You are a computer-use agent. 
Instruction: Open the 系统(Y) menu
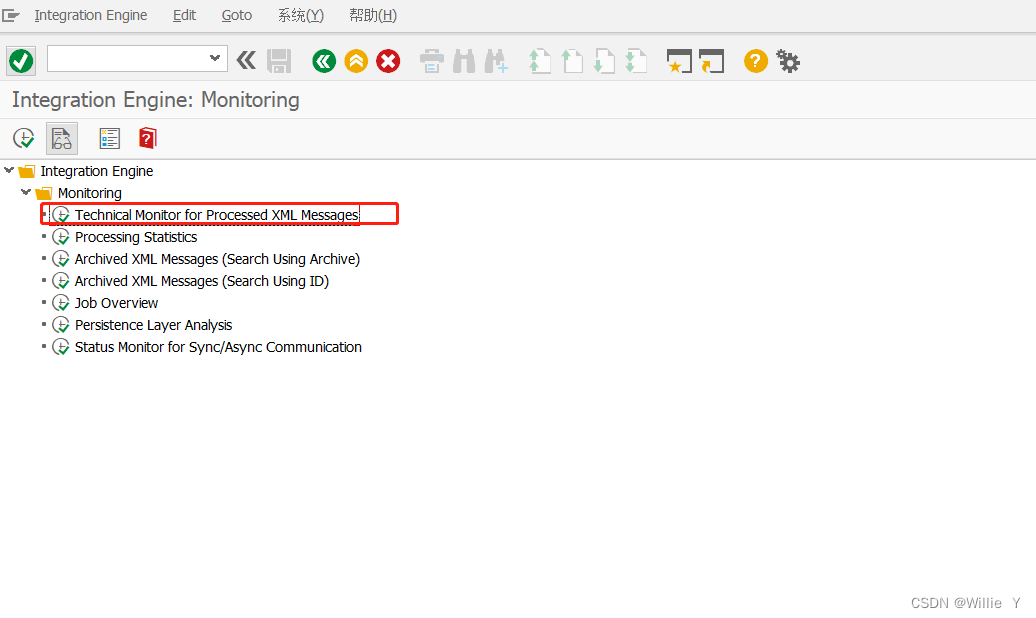coord(301,15)
